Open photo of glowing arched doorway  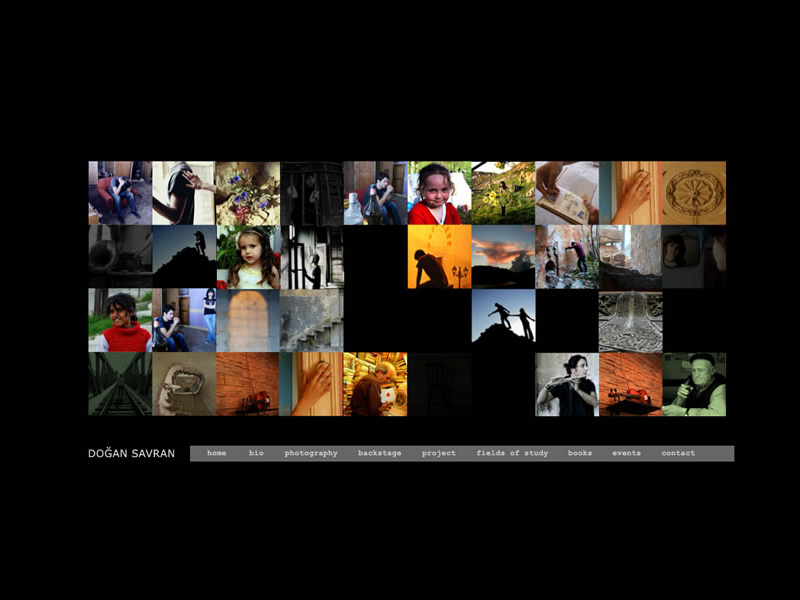248,320
